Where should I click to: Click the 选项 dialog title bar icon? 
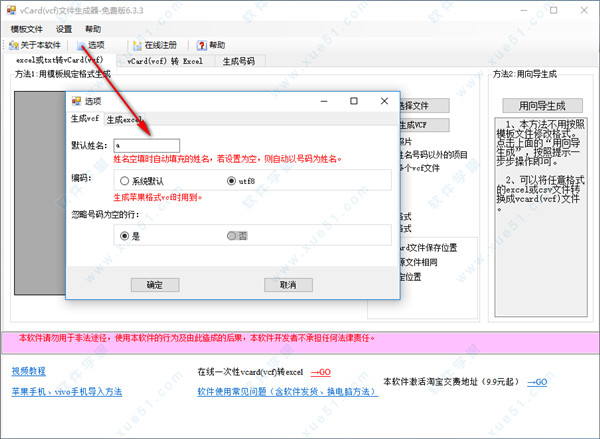click(x=75, y=101)
